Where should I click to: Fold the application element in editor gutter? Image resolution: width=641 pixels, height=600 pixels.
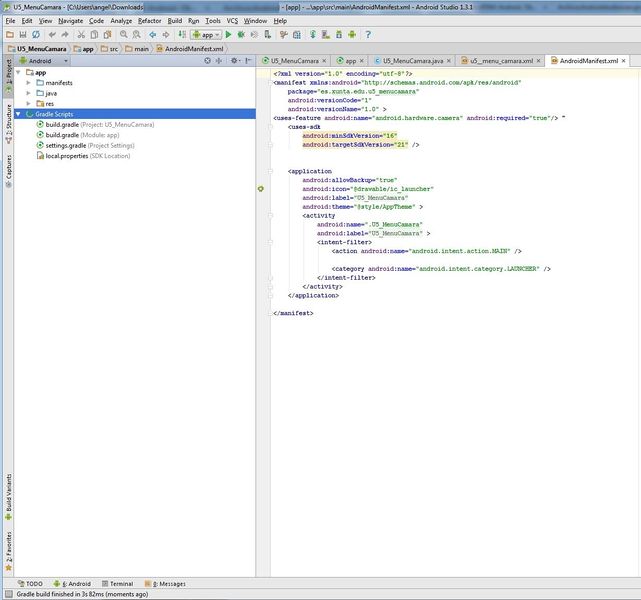click(270, 171)
